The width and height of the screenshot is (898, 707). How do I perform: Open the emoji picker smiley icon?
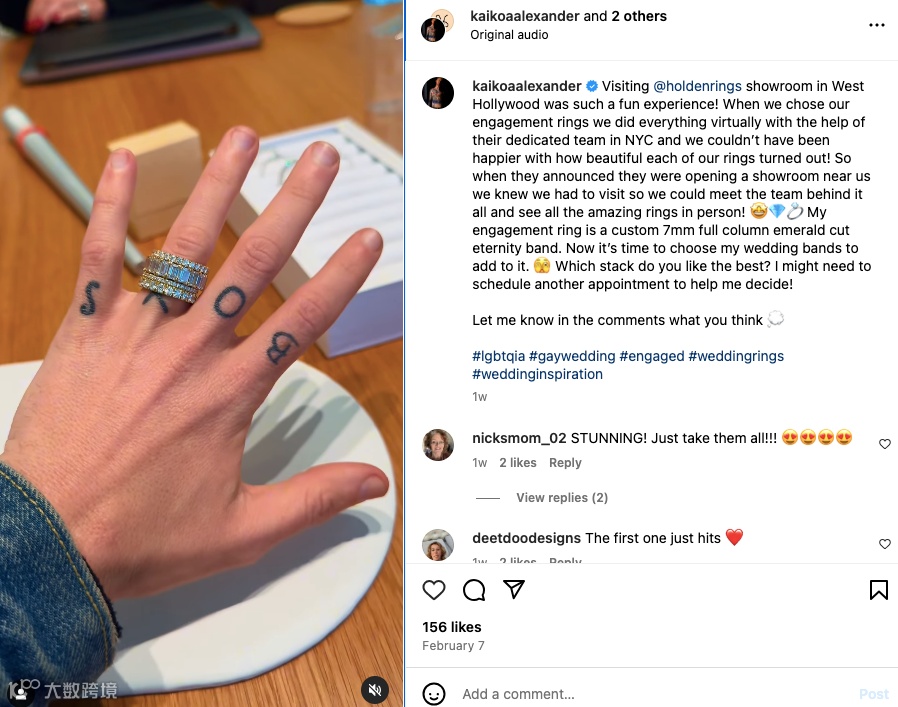[434, 694]
